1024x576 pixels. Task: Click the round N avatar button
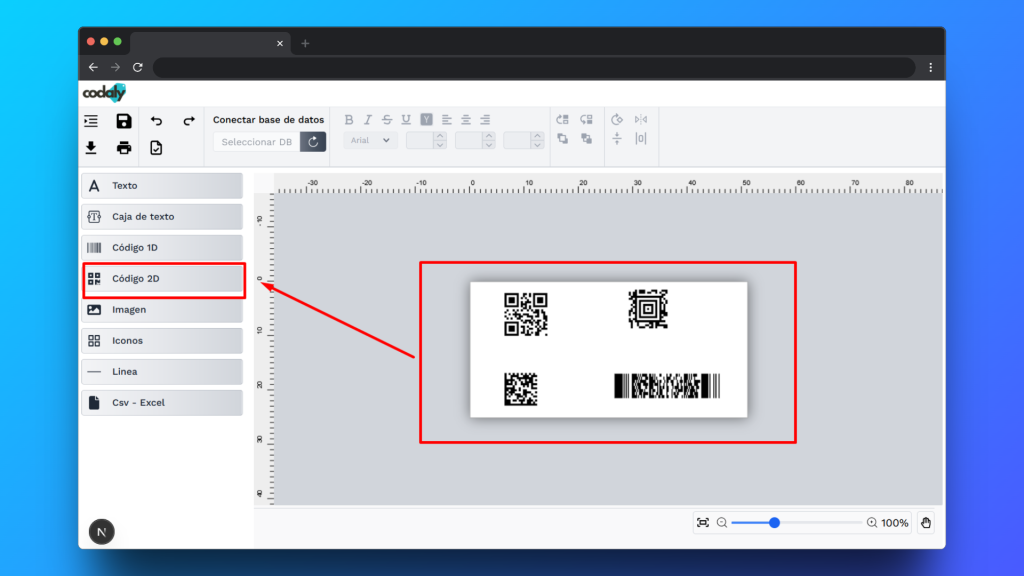[101, 532]
